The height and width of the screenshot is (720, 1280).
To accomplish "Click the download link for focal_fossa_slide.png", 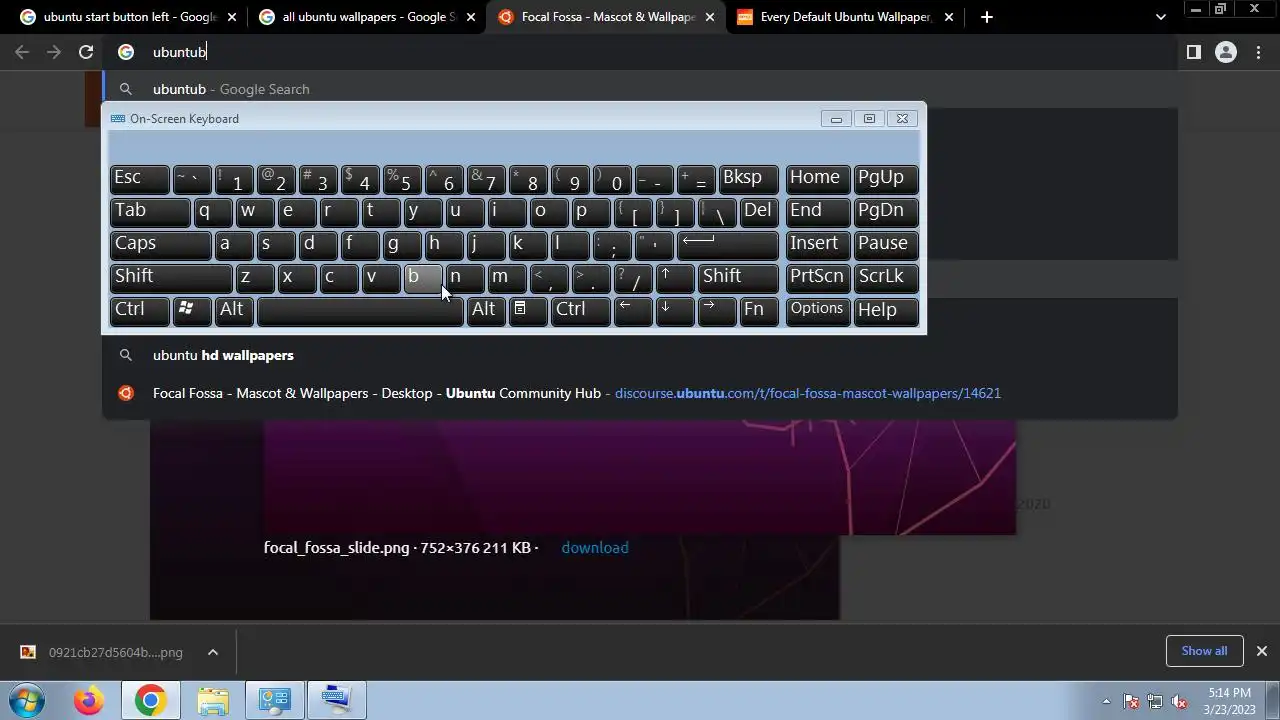I will 595,547.
